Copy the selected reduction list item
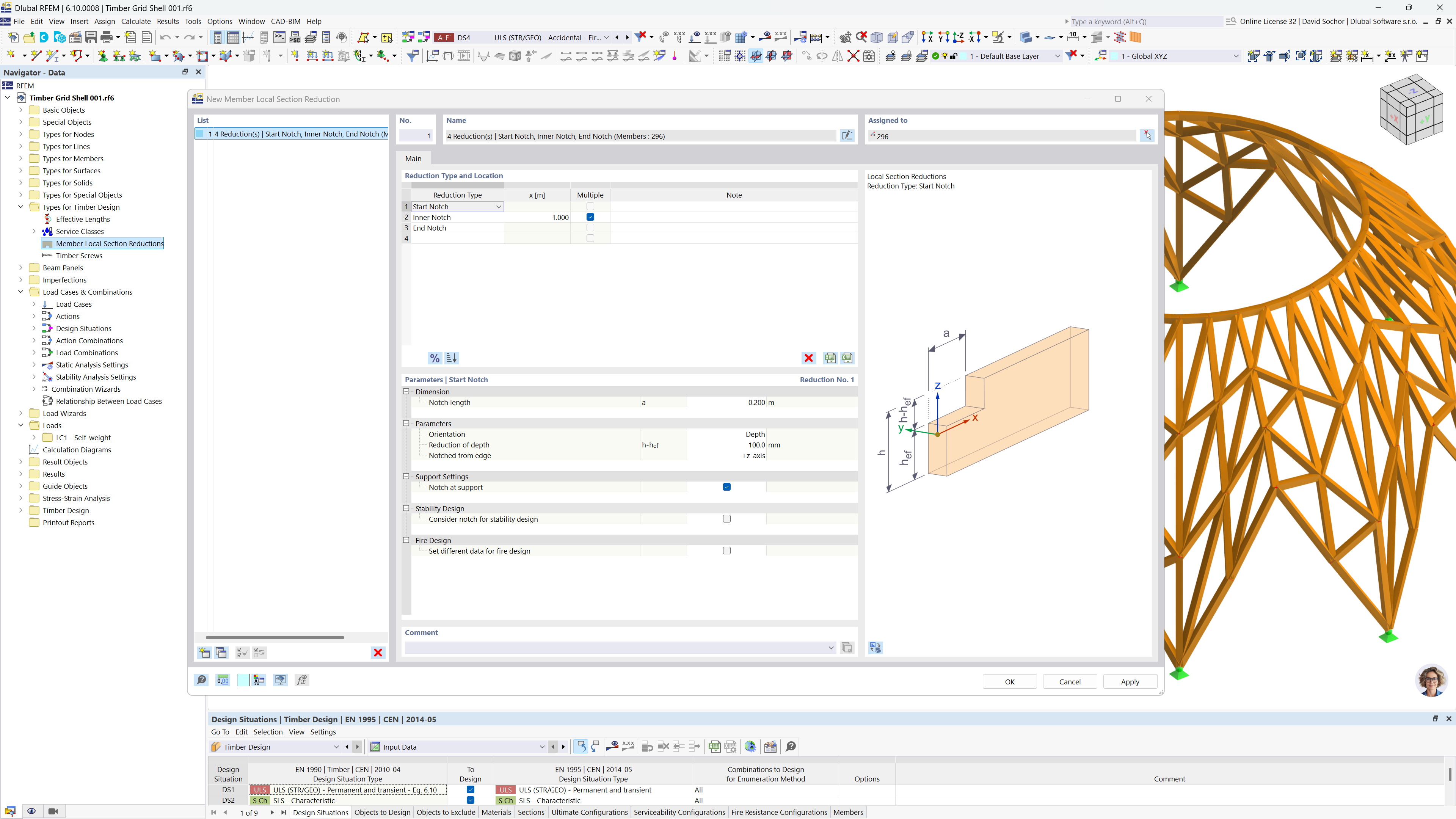 [221, 652]
